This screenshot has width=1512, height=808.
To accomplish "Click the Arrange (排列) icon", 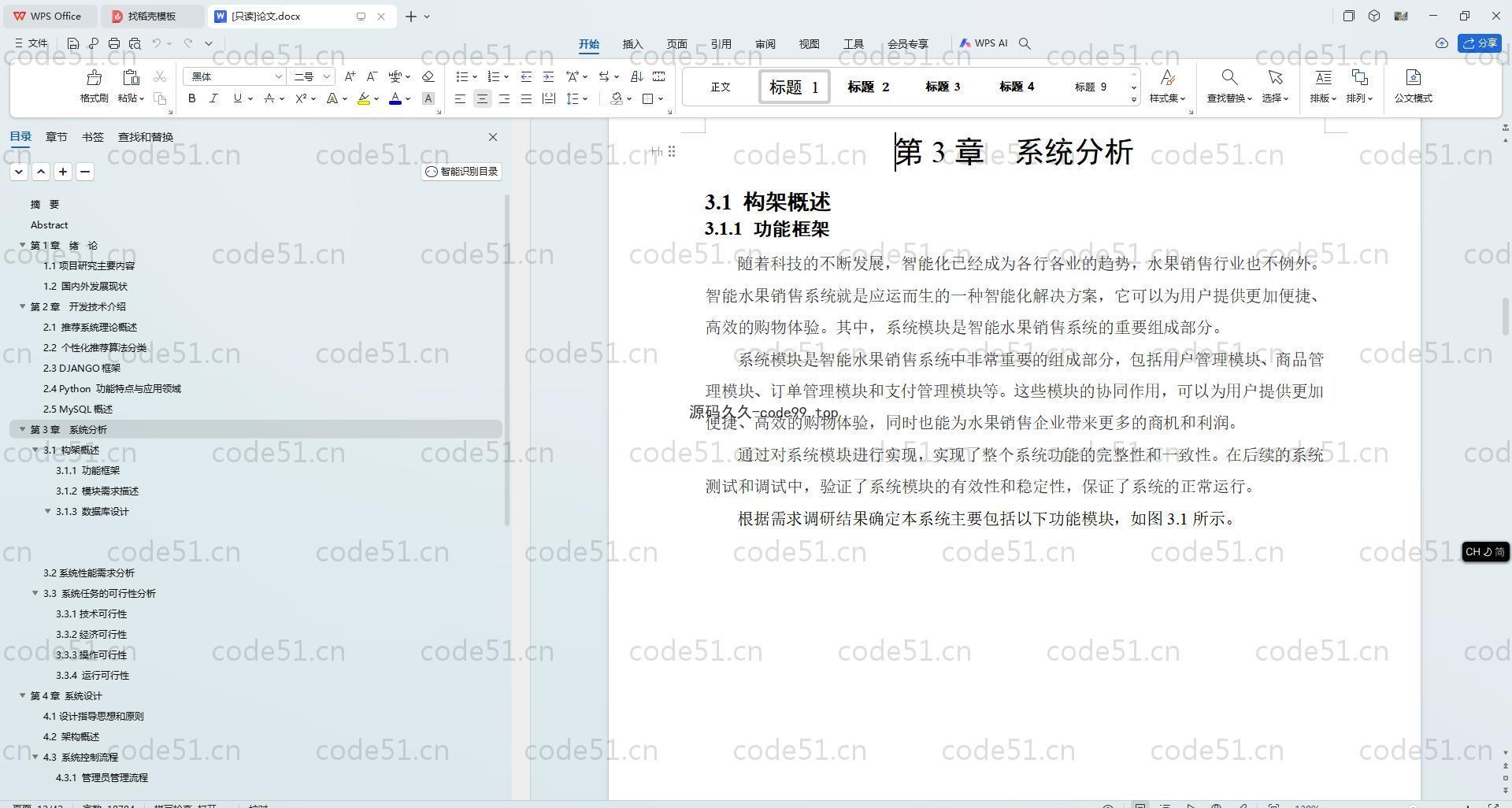I will coord(1359,77).
